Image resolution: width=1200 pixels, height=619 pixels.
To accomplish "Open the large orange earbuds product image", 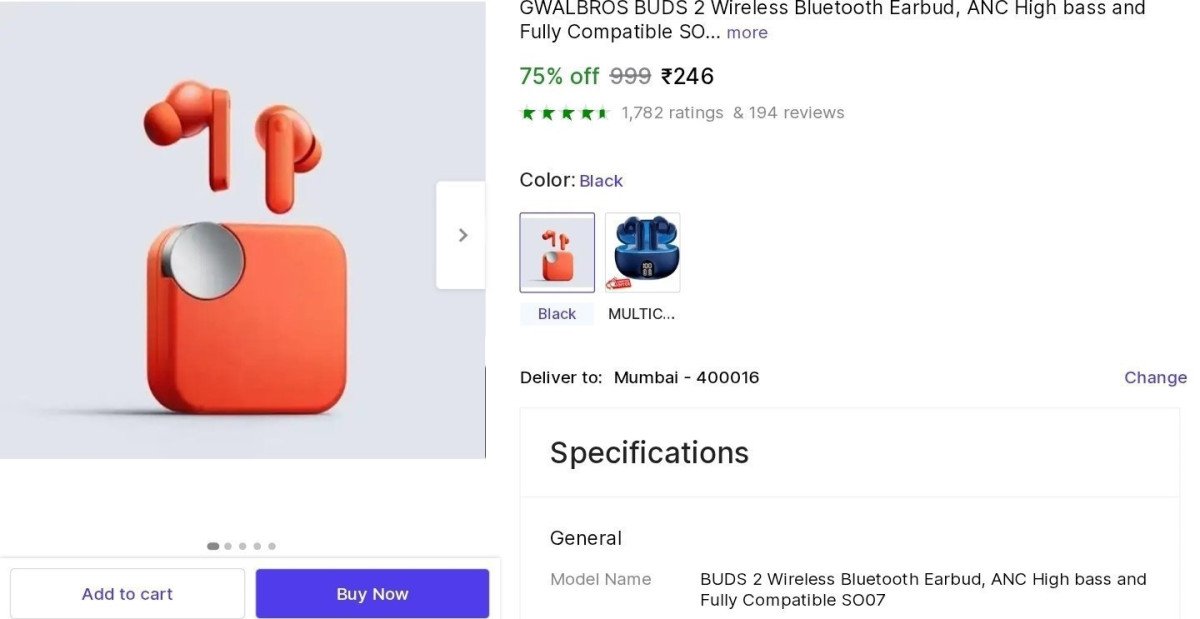I will 242,240.
